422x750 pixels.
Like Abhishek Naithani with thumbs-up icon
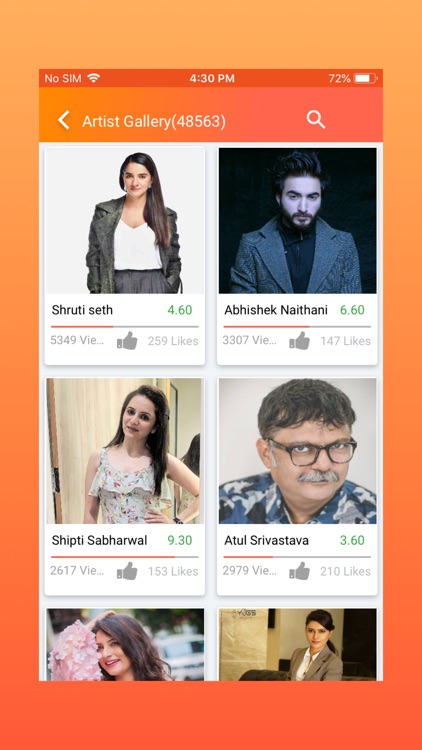point(299,341)
